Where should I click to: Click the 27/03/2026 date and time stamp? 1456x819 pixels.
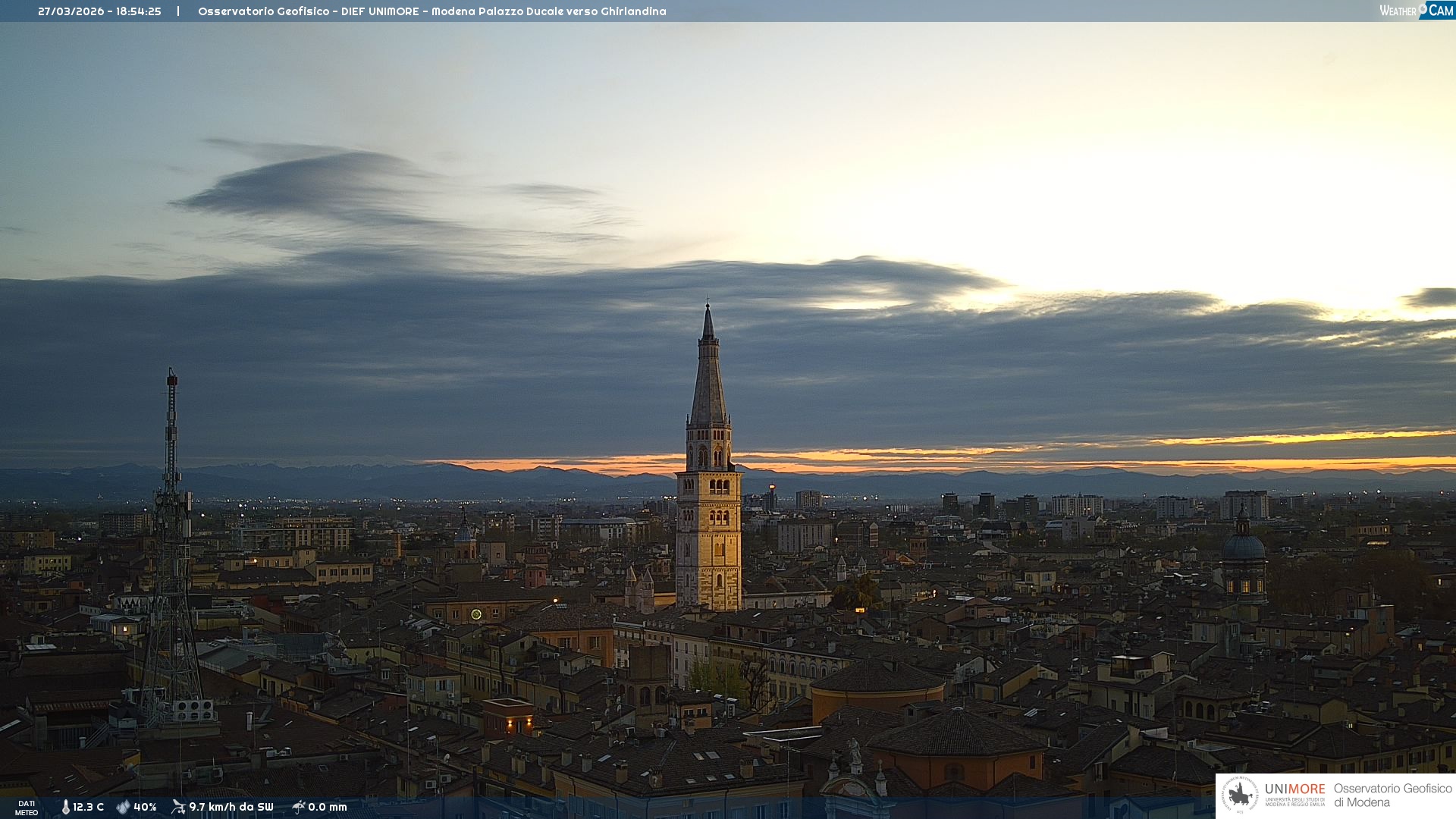click(x=99, y=11)
